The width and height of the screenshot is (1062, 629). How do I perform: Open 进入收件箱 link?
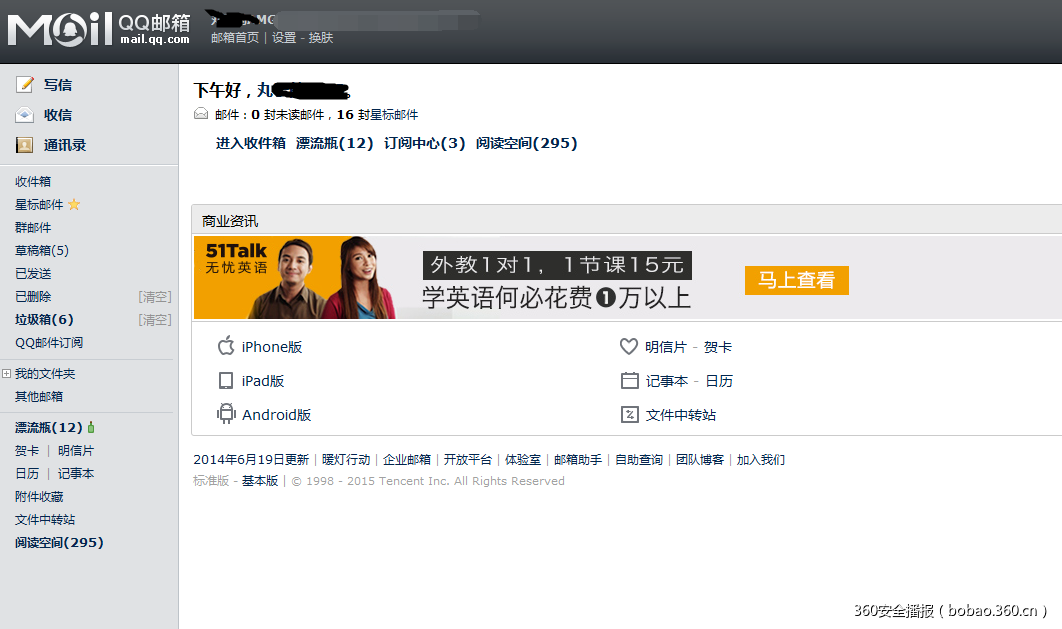(x=251, y=143)
